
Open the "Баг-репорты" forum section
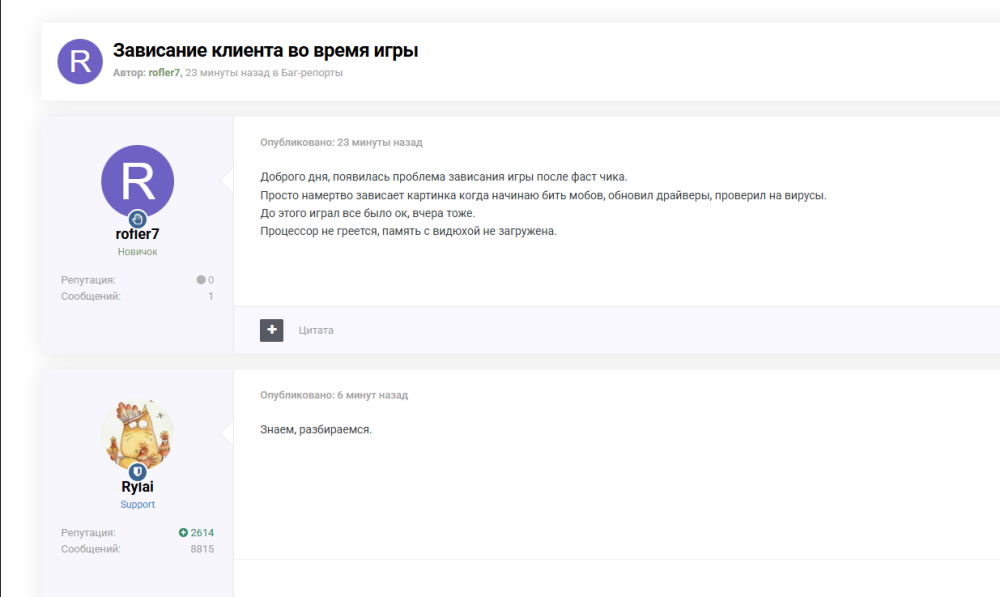313,72
